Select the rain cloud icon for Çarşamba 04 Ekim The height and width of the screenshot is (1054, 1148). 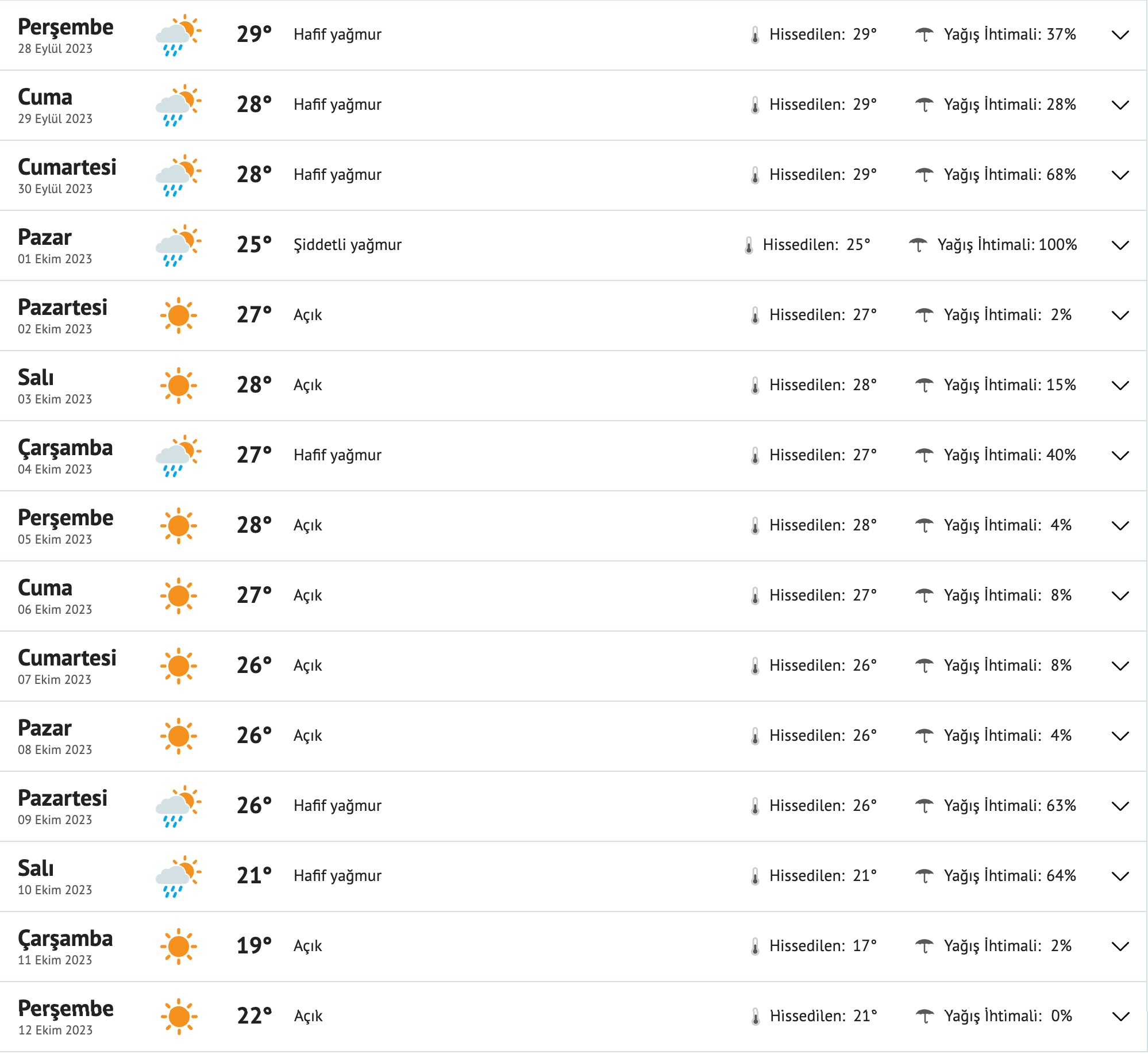point(178,455)
